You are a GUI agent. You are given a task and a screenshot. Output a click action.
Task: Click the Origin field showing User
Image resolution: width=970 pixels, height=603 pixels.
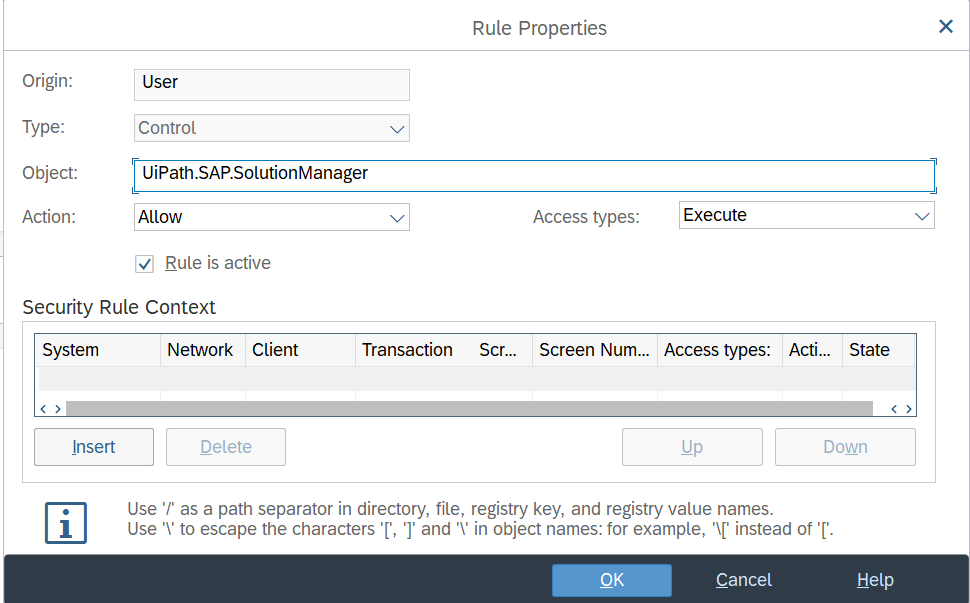tap(271, 84)
